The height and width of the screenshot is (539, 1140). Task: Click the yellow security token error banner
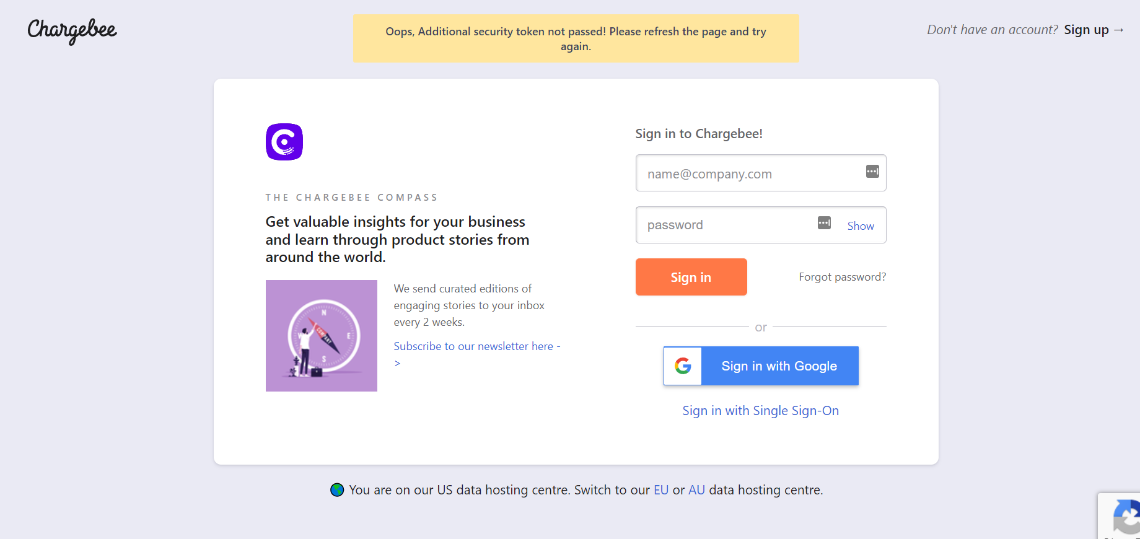point(576,38)
